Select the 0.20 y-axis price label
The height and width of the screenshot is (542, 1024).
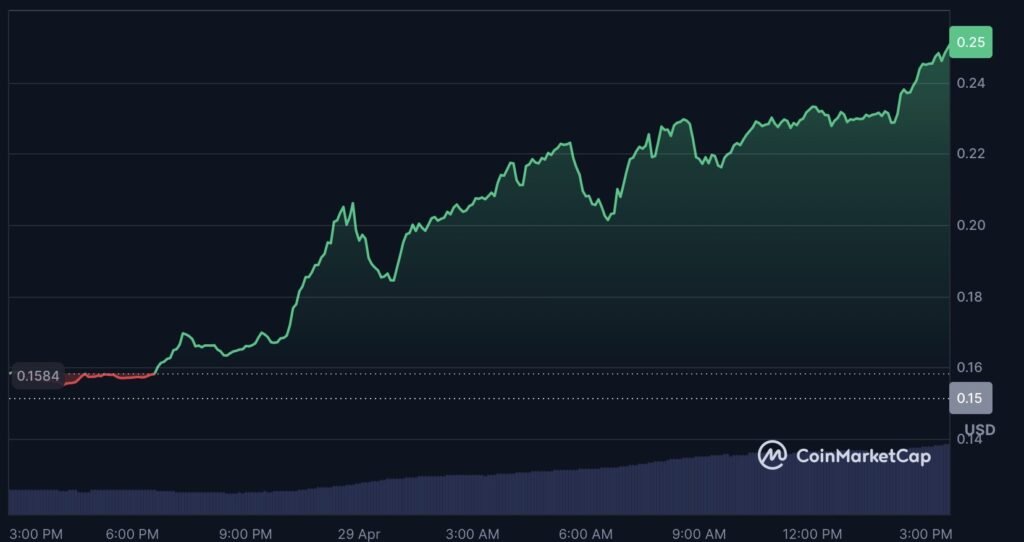point(970,225)
